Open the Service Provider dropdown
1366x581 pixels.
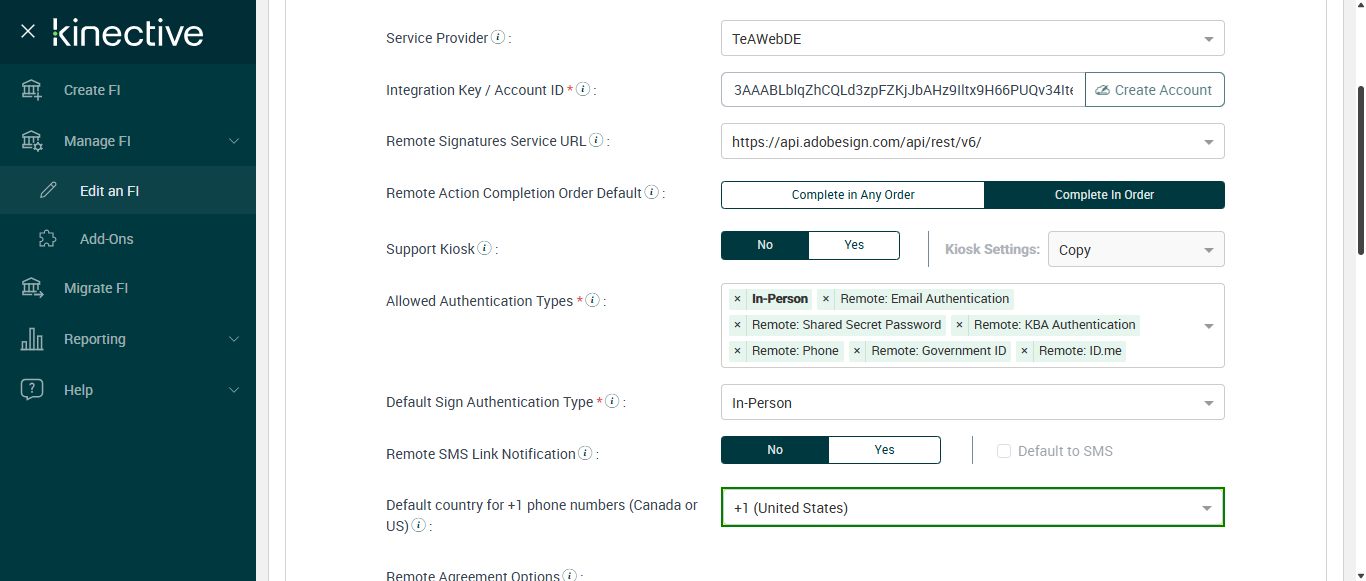click(972, 39)
